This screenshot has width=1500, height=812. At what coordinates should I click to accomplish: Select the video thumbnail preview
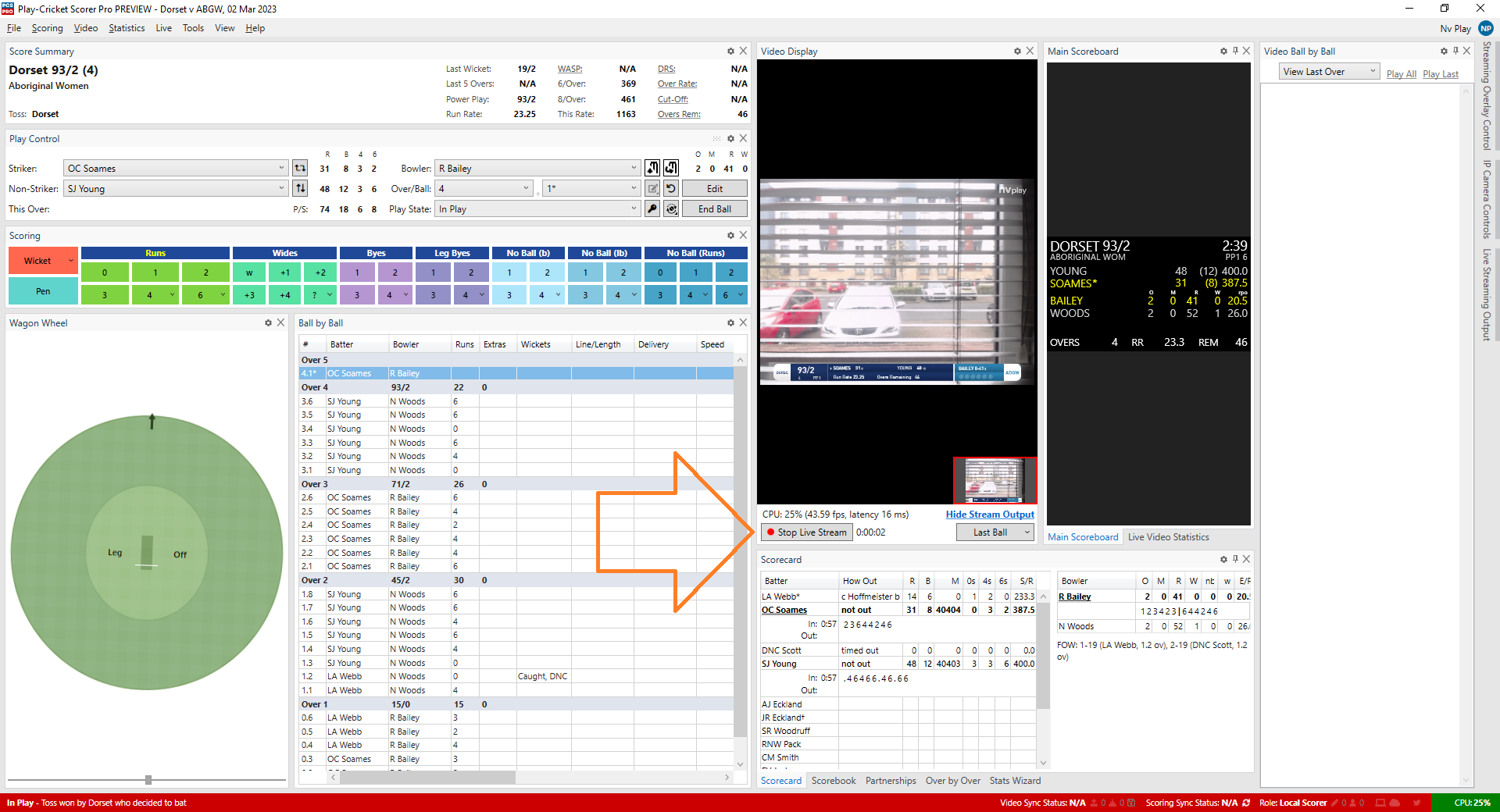point(995,480)
